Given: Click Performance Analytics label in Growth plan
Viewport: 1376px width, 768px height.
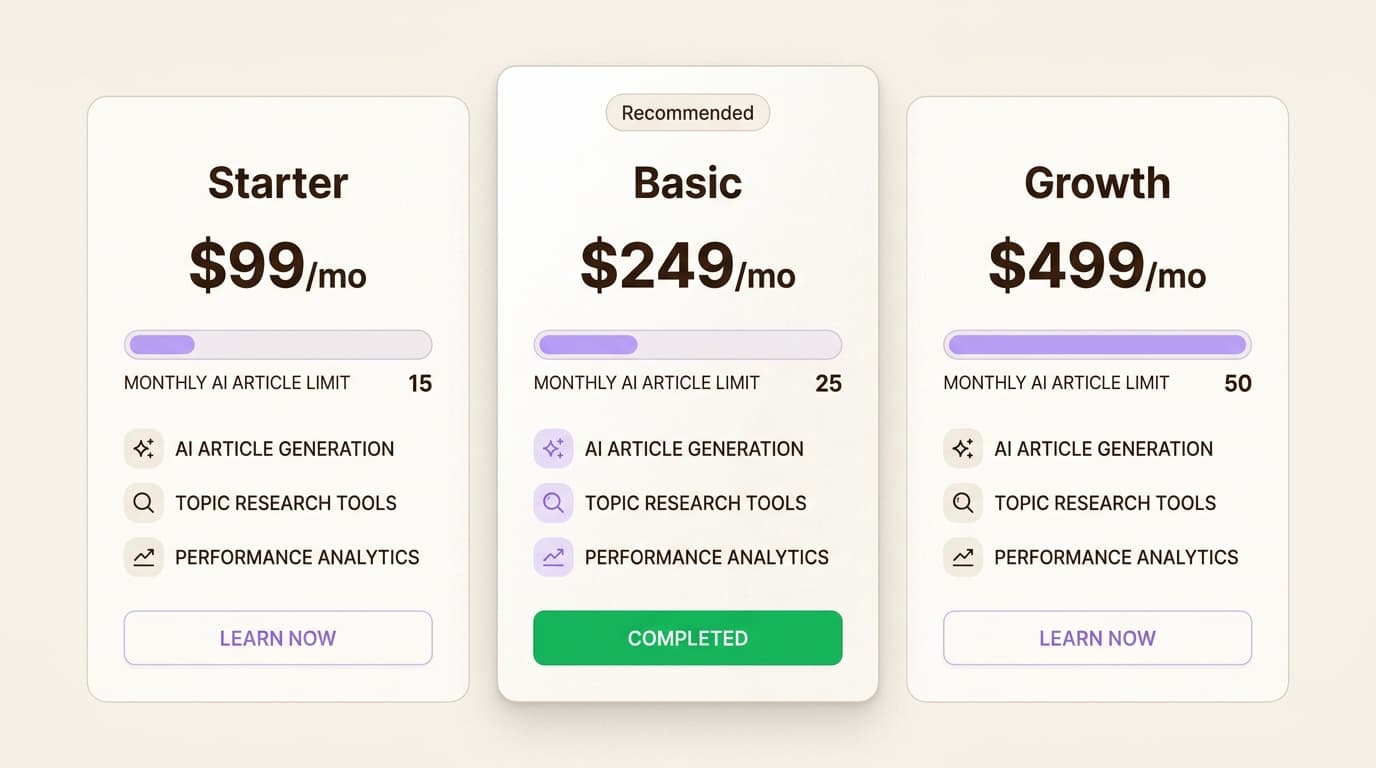Looking at the screenshot, I should pos(1116,557).
